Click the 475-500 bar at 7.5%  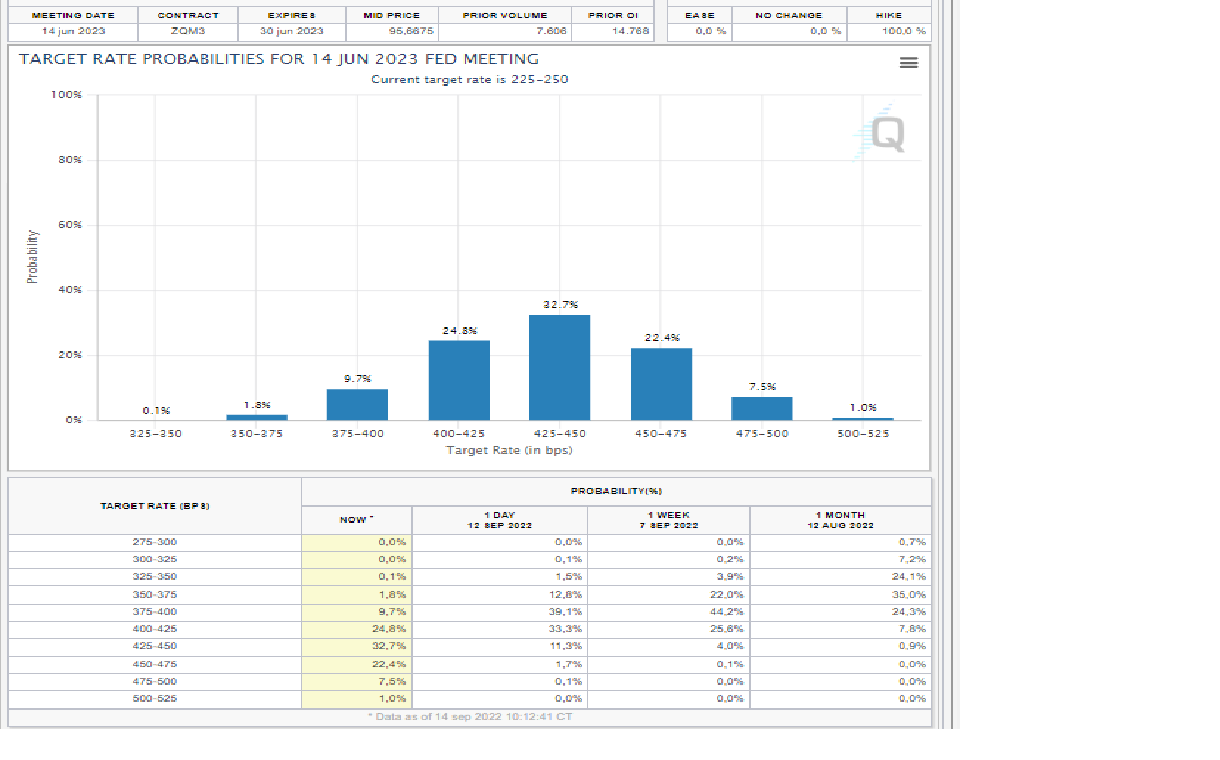coord(761,408)
